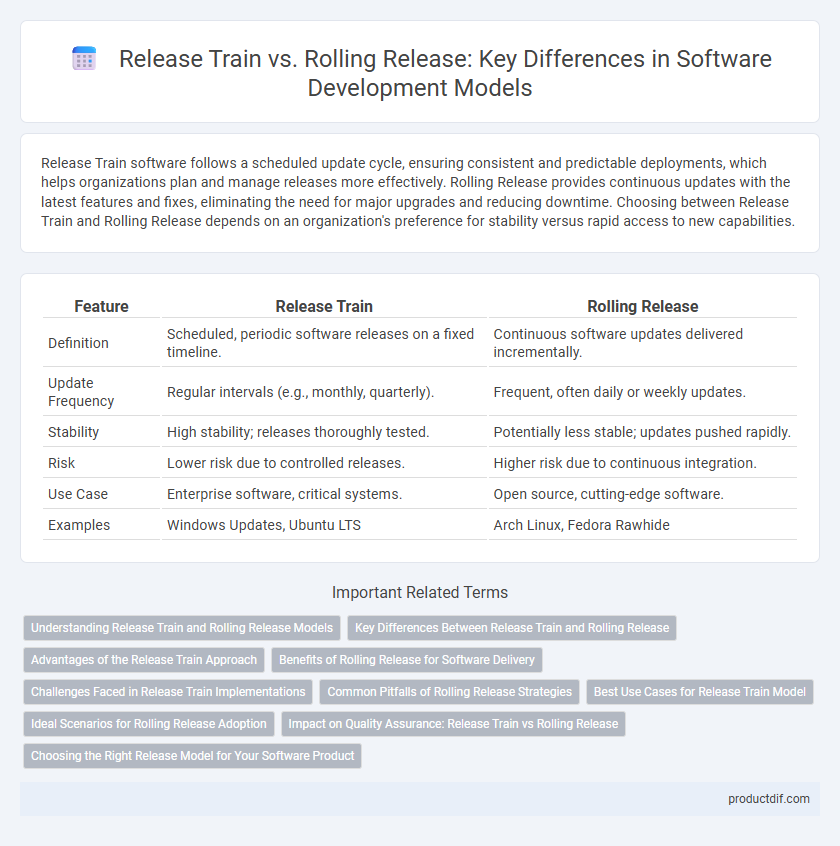Click the 'Important Related Terms' heading
The height and width of the screenshot is (846, 840).
coord(420,592)
